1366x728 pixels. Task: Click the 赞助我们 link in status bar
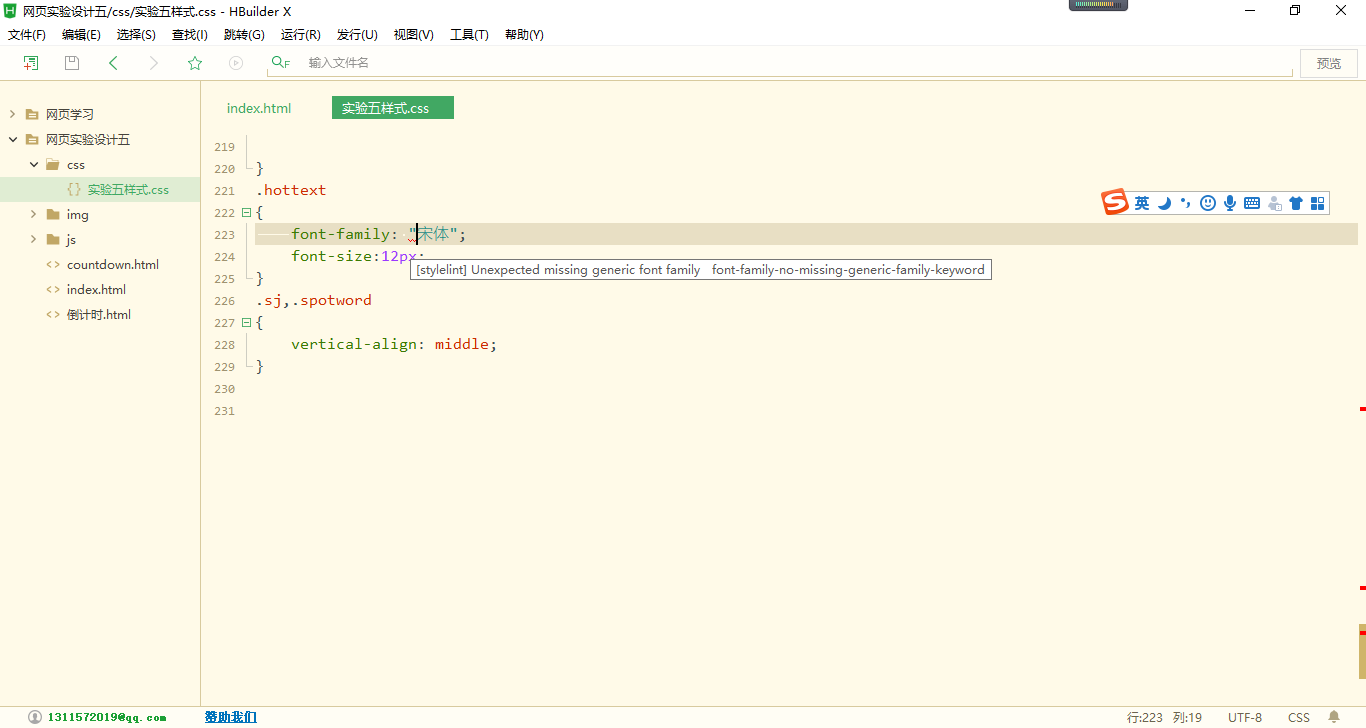click(231, 717)
